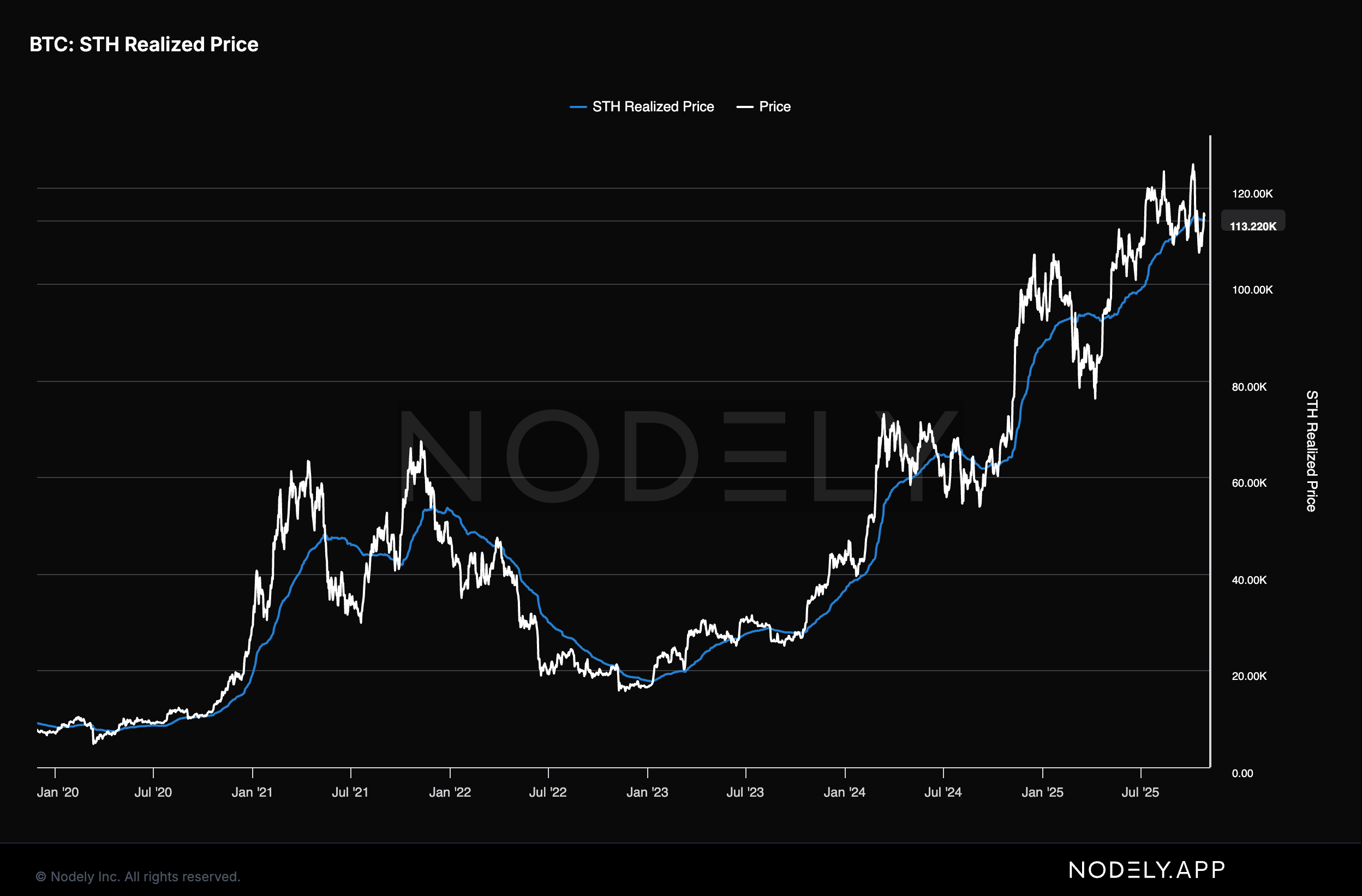This screenshot has width=1362, height=896.
Task: Click the 120.00K y-axis label
Action: [1252, 194]
